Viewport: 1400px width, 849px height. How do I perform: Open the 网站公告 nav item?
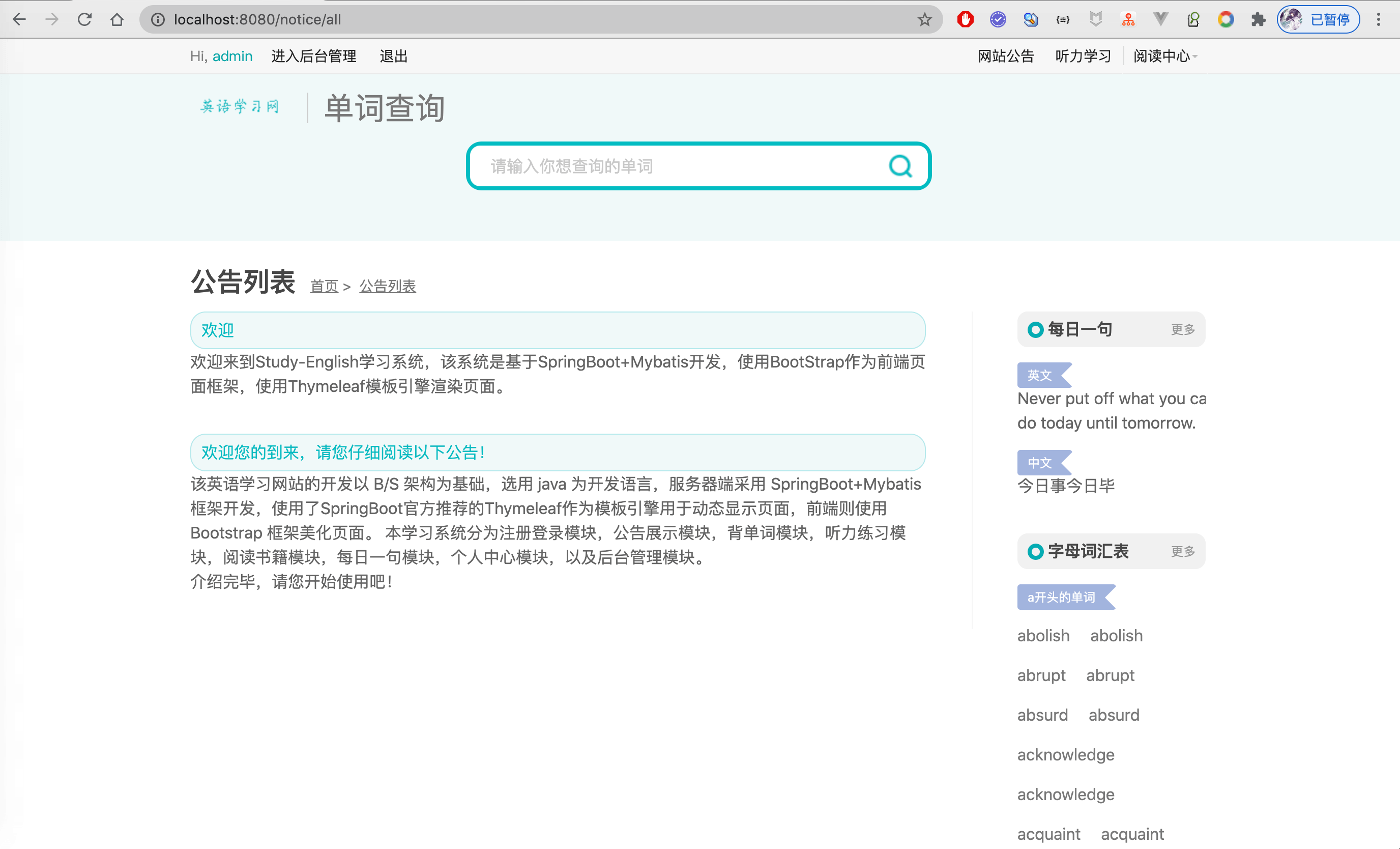(1006, 56)
